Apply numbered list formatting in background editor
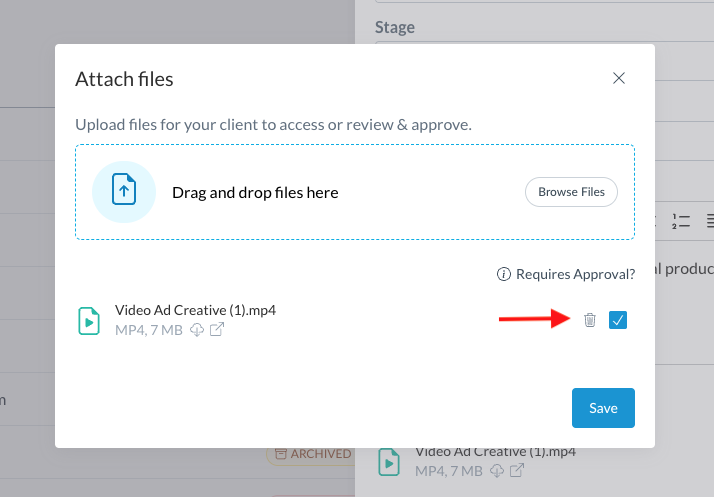This screenshot has height=497, width=714. coord(681,220)
